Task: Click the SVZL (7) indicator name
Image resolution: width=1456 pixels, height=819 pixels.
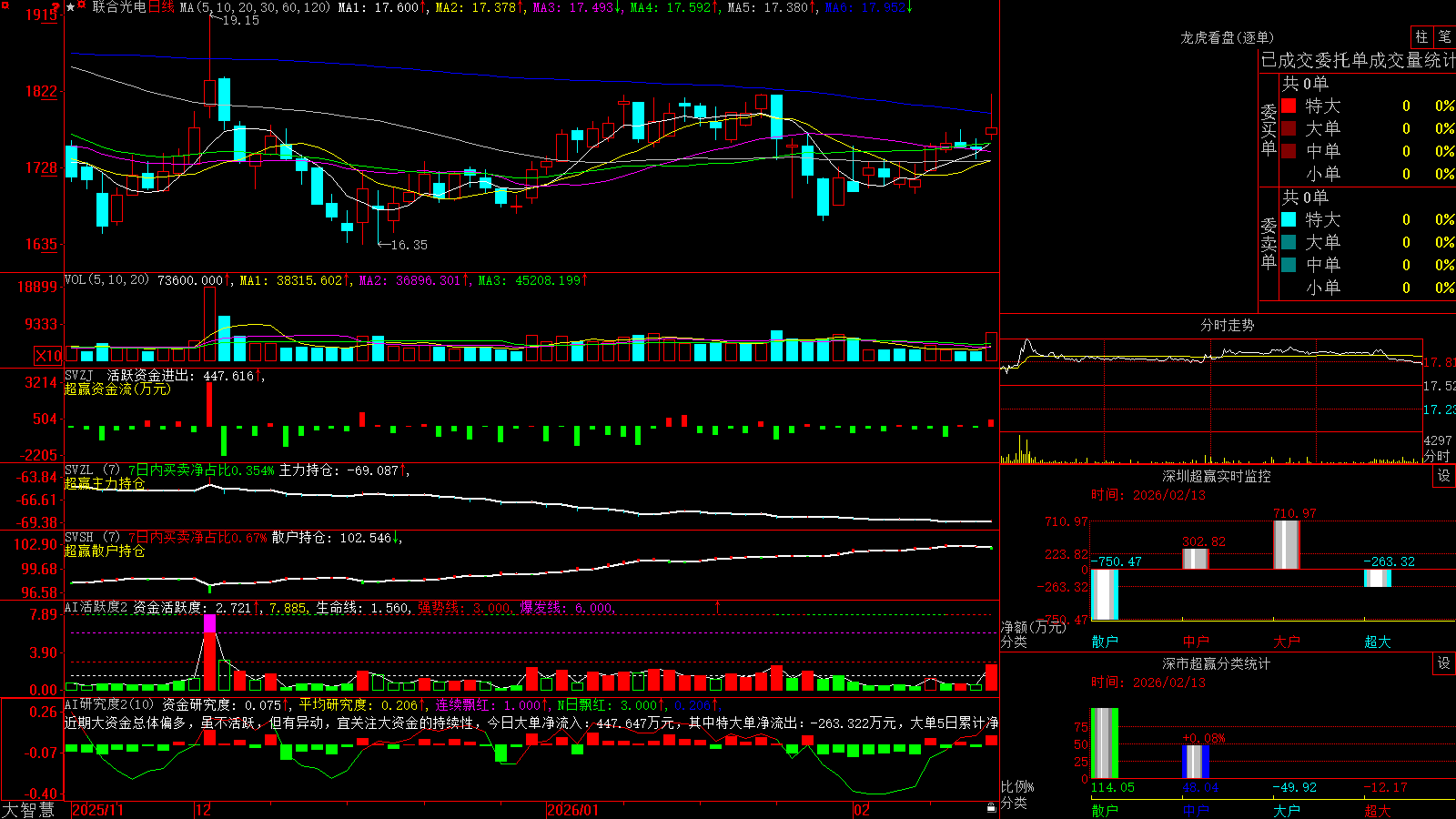Action: click(x=92, y=470)
